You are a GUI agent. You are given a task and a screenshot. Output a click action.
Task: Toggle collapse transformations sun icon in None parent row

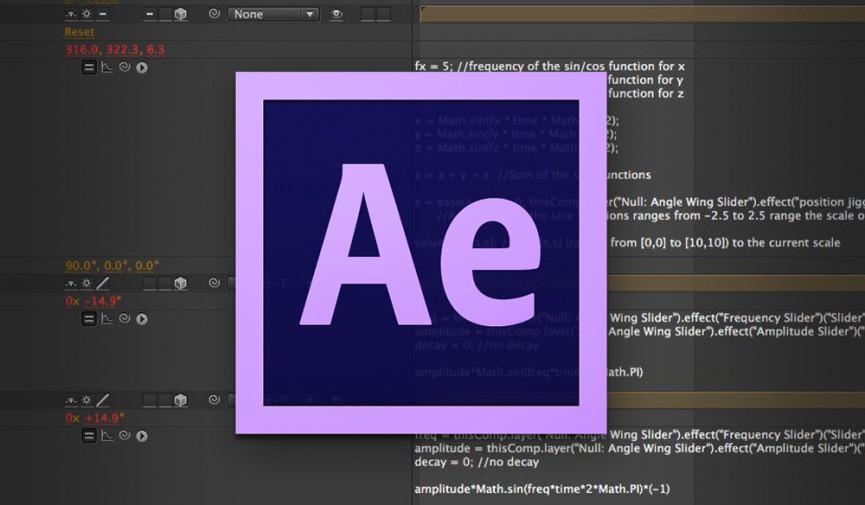point(87,14)
